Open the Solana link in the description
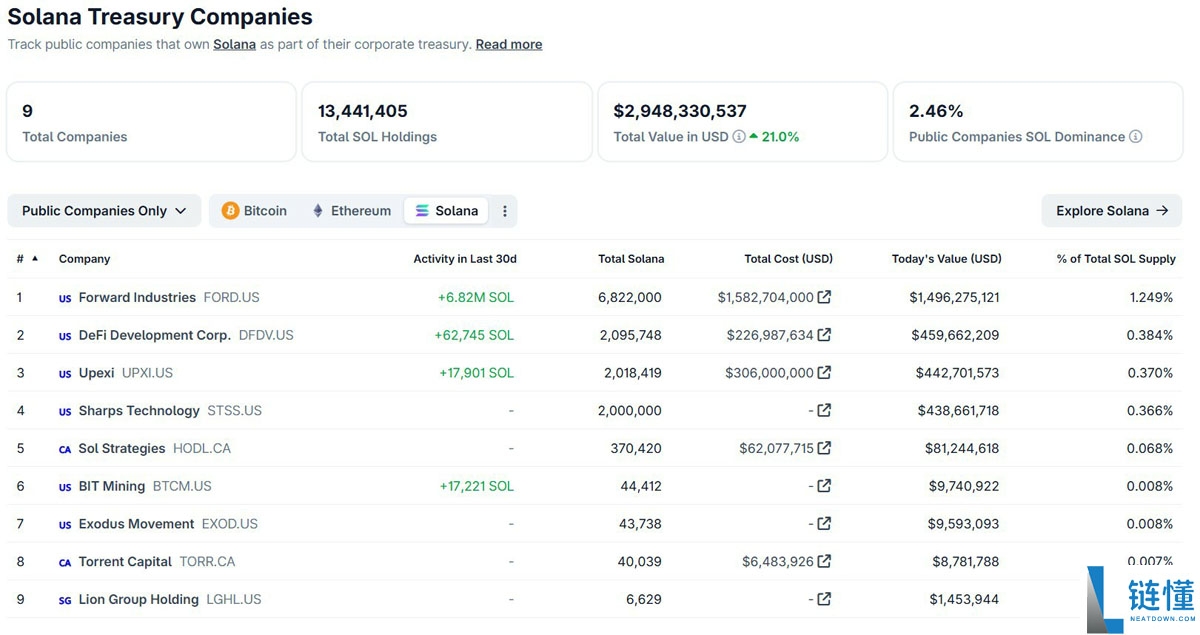The height and width of the screenshot is (635, 1200). [235, 44]
